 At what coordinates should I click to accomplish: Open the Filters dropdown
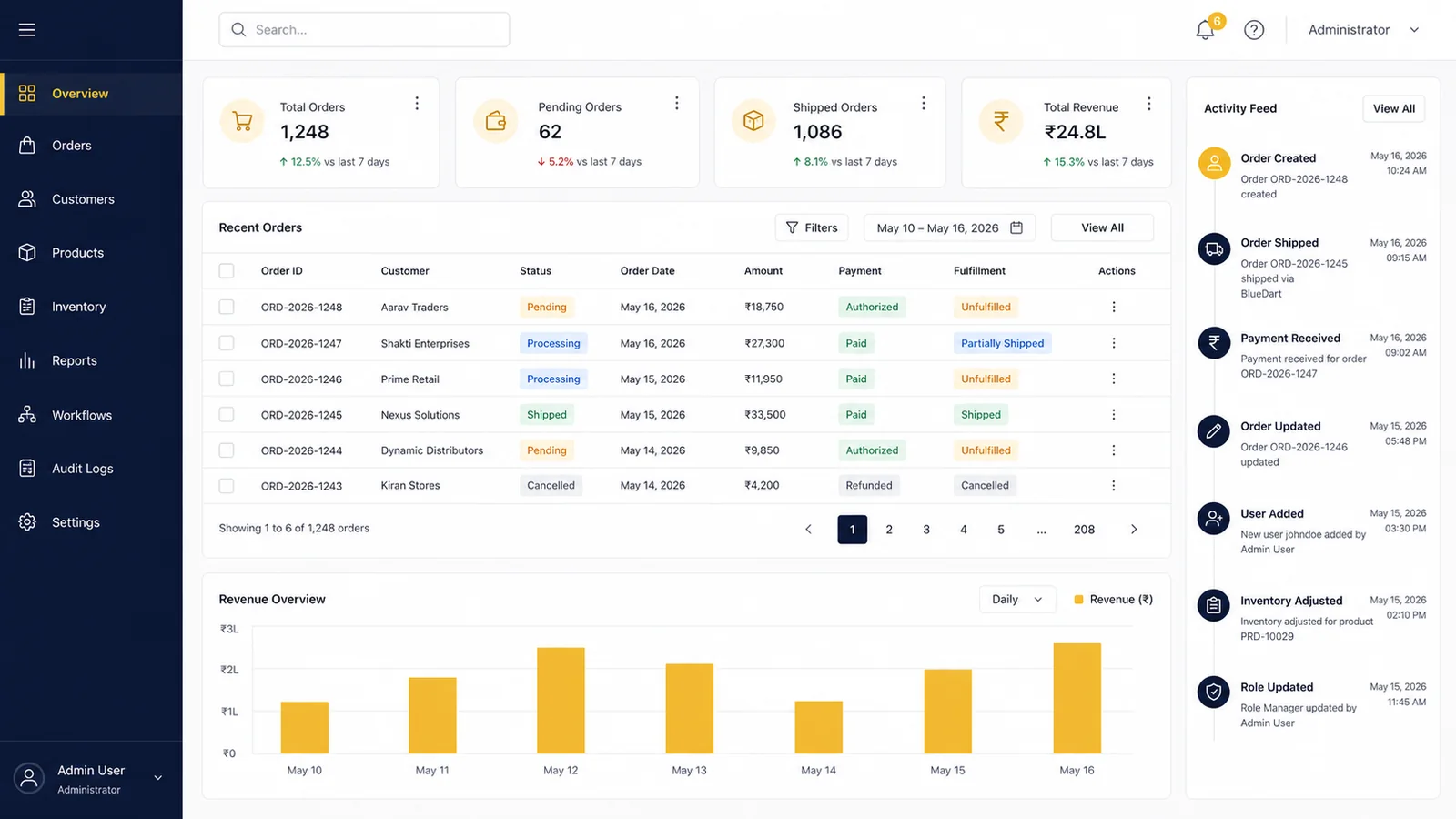812,228
